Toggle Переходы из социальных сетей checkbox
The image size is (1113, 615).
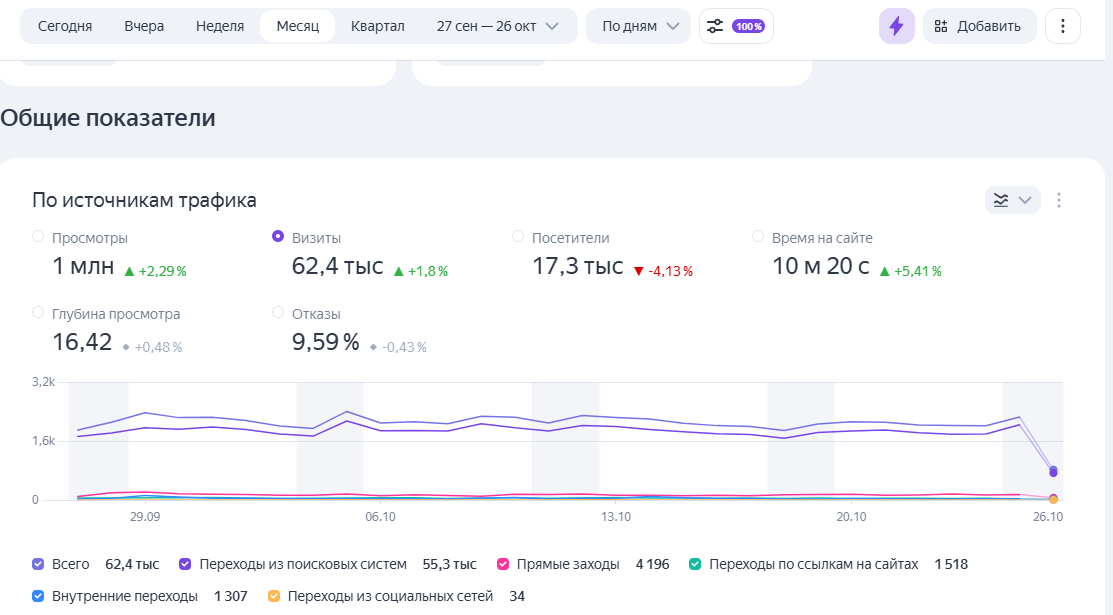[x=274, y=596]
